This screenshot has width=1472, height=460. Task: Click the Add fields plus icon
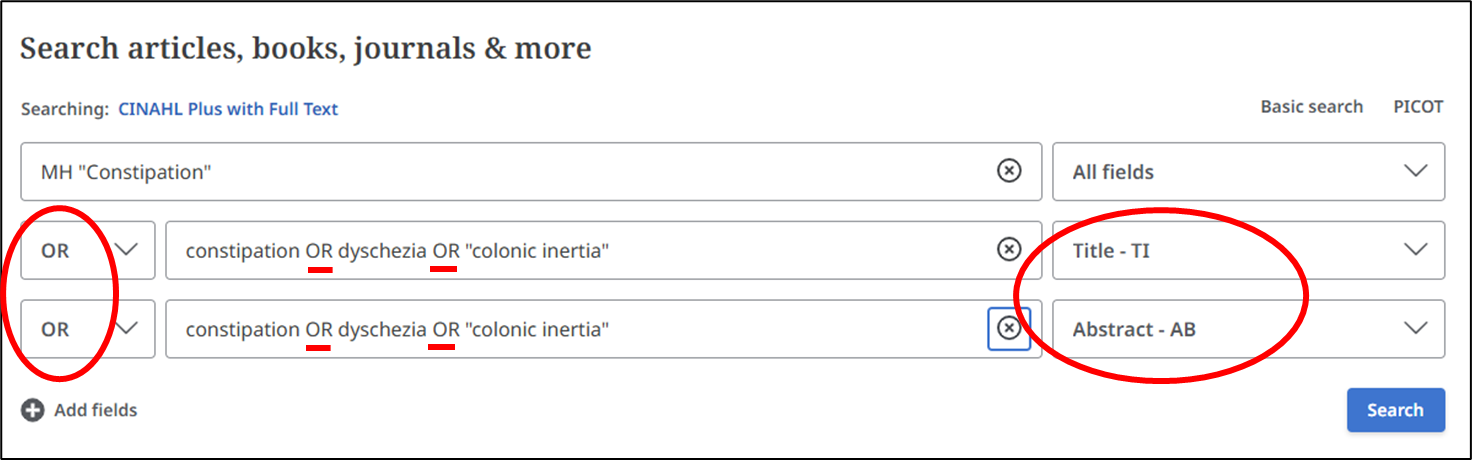coord(33,410)
